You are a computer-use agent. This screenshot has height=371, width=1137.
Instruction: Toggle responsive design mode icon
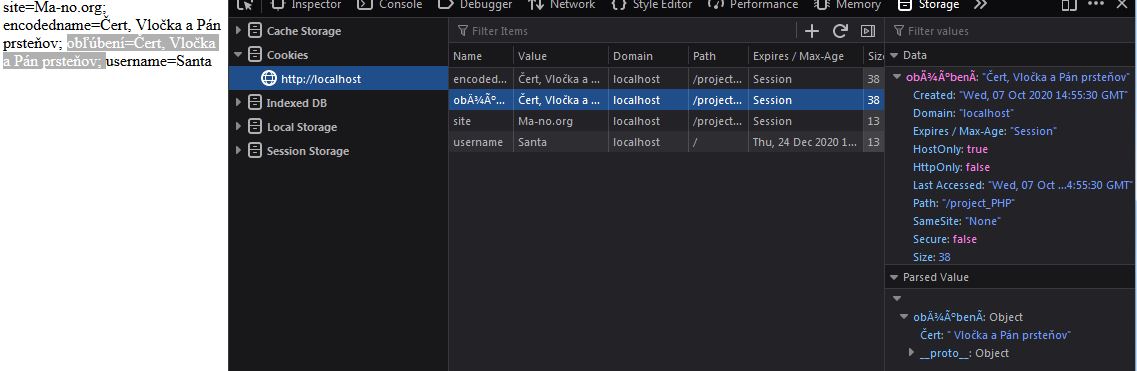pos(1069,4)
